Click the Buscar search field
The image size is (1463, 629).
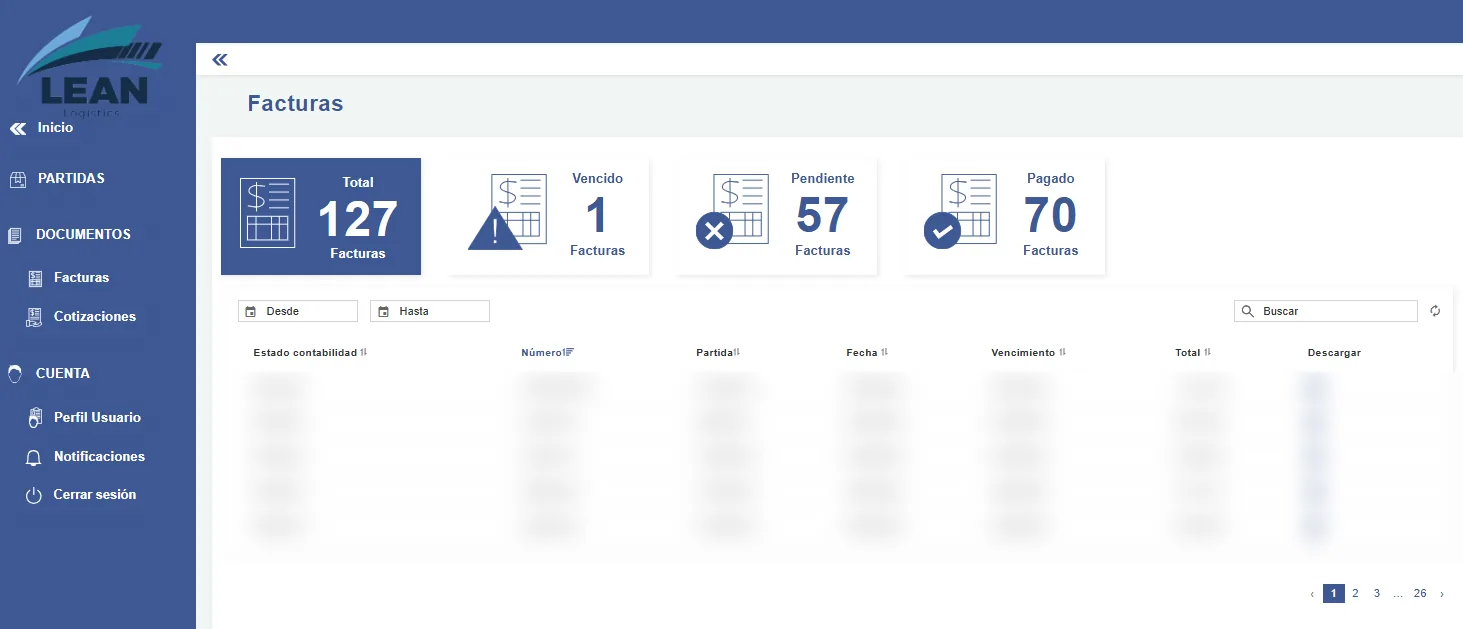tap(1326, 311)
